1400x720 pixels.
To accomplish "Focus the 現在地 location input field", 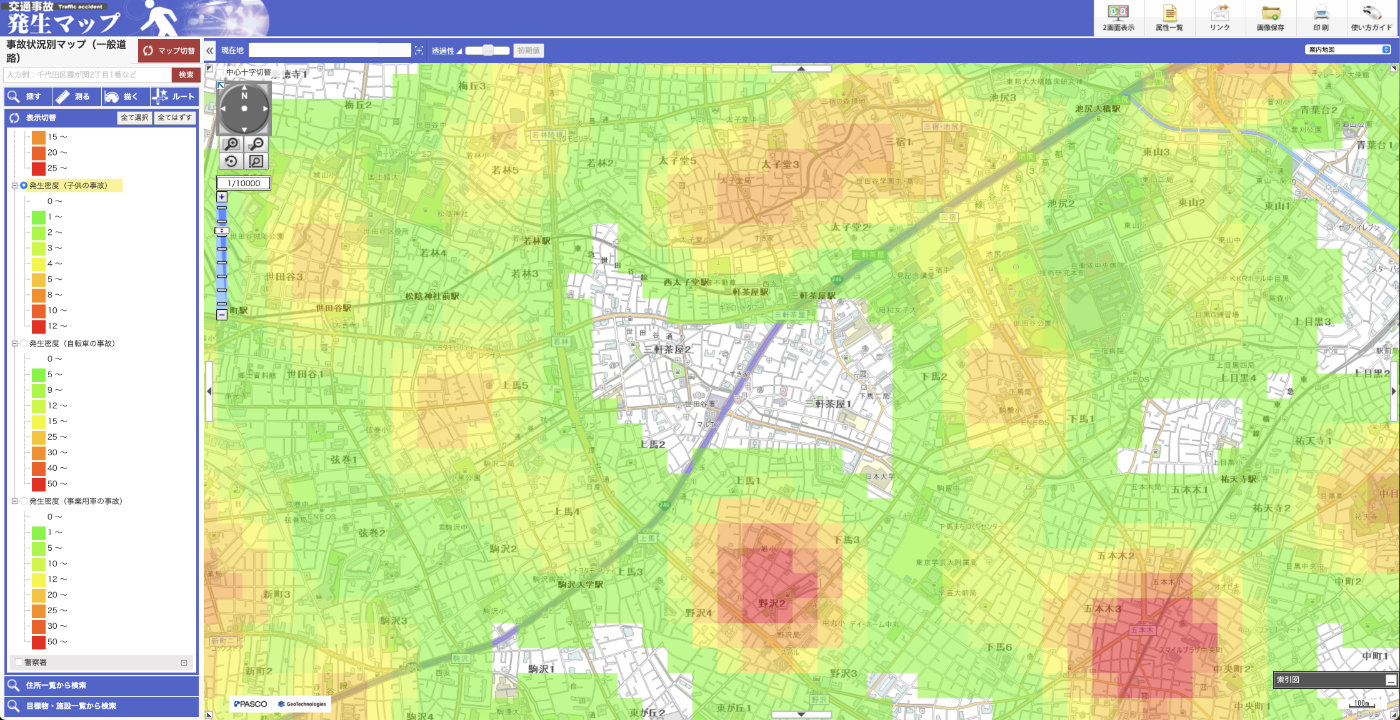I will [x=329, y=50].
